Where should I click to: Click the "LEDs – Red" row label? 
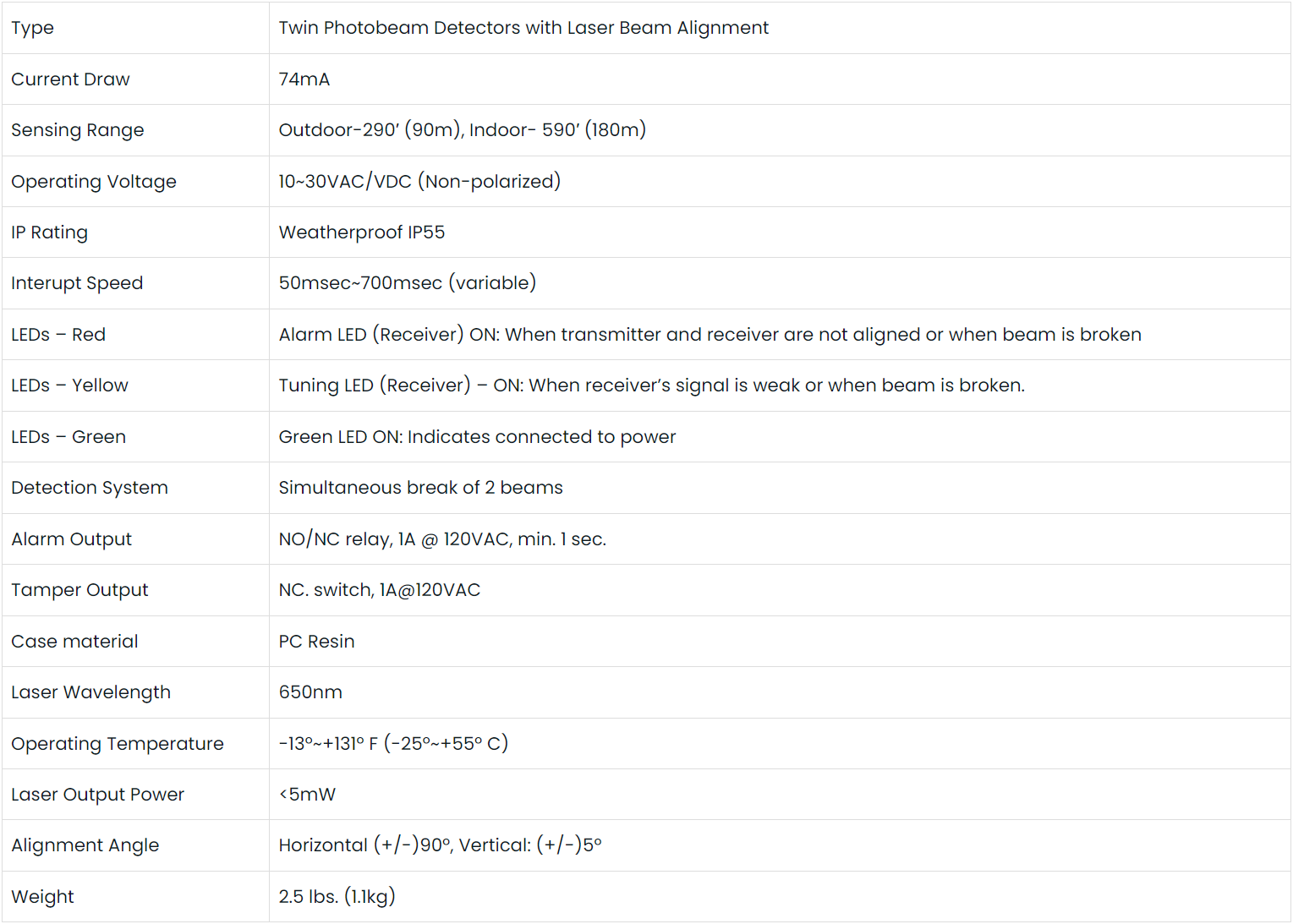[x=58, y=335]
